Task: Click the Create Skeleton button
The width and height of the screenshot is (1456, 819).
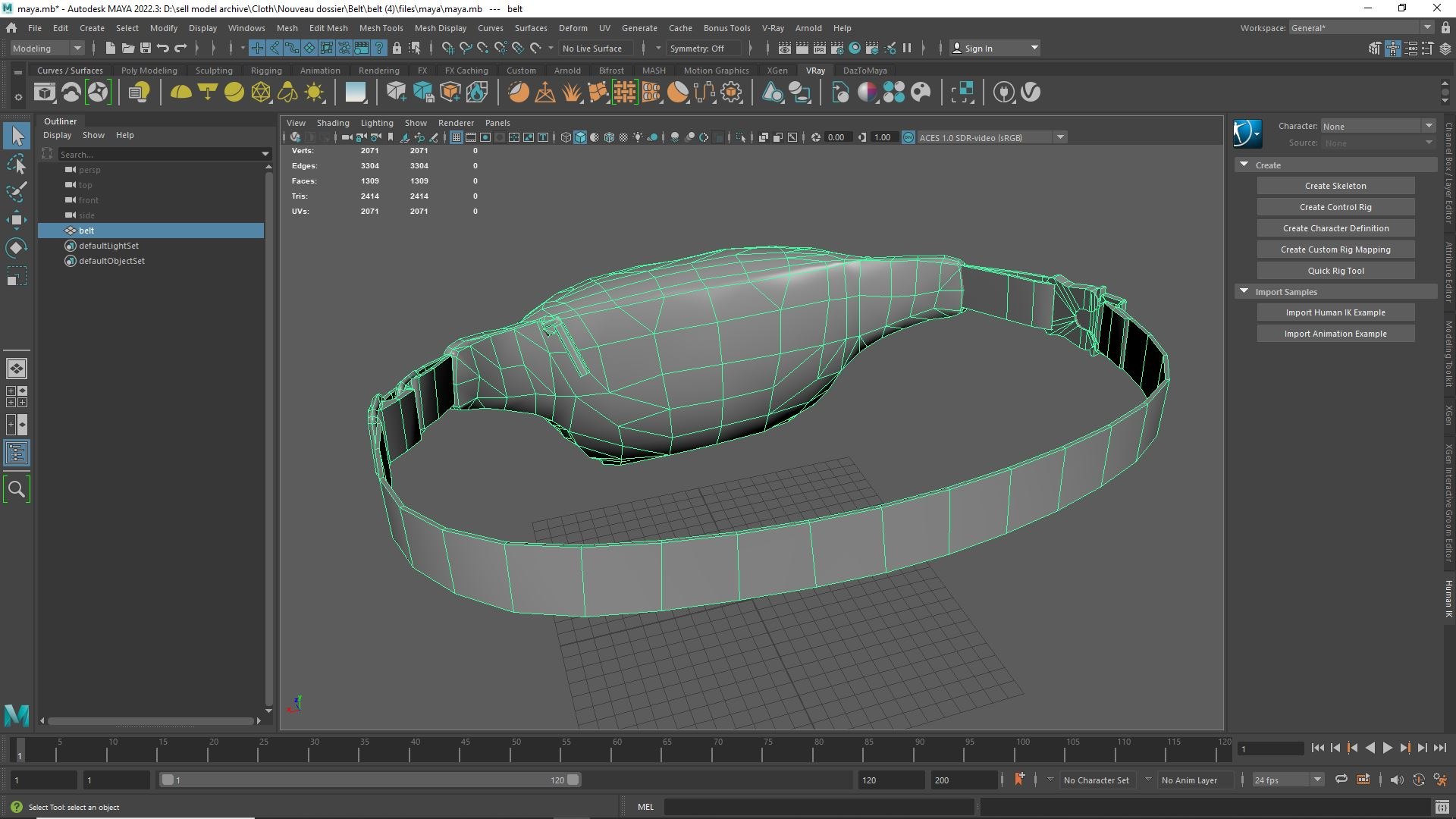Action: pyautogui.click(x=1335, y=186)
